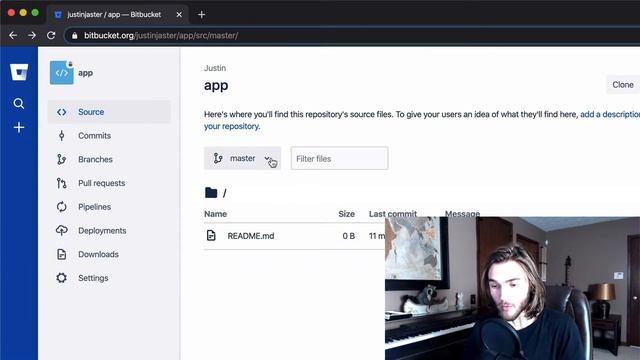The width and height of the screenshot is (640, 360).
Task: Click the '0 B' size cell
Action: [x=349, y=236]
